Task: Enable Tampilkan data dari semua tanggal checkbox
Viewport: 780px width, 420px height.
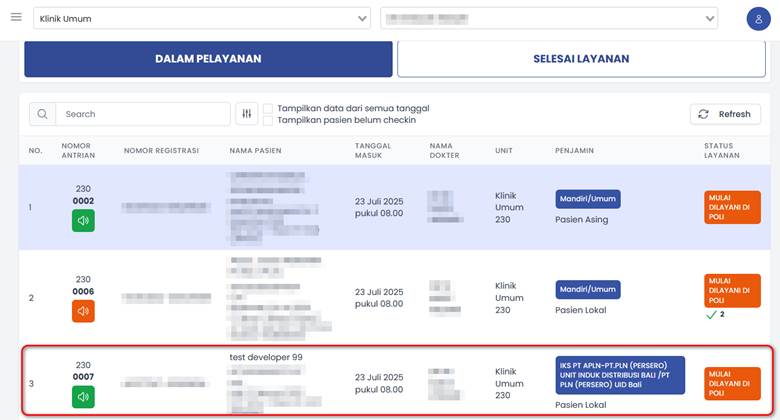Action: click(268, 108)
